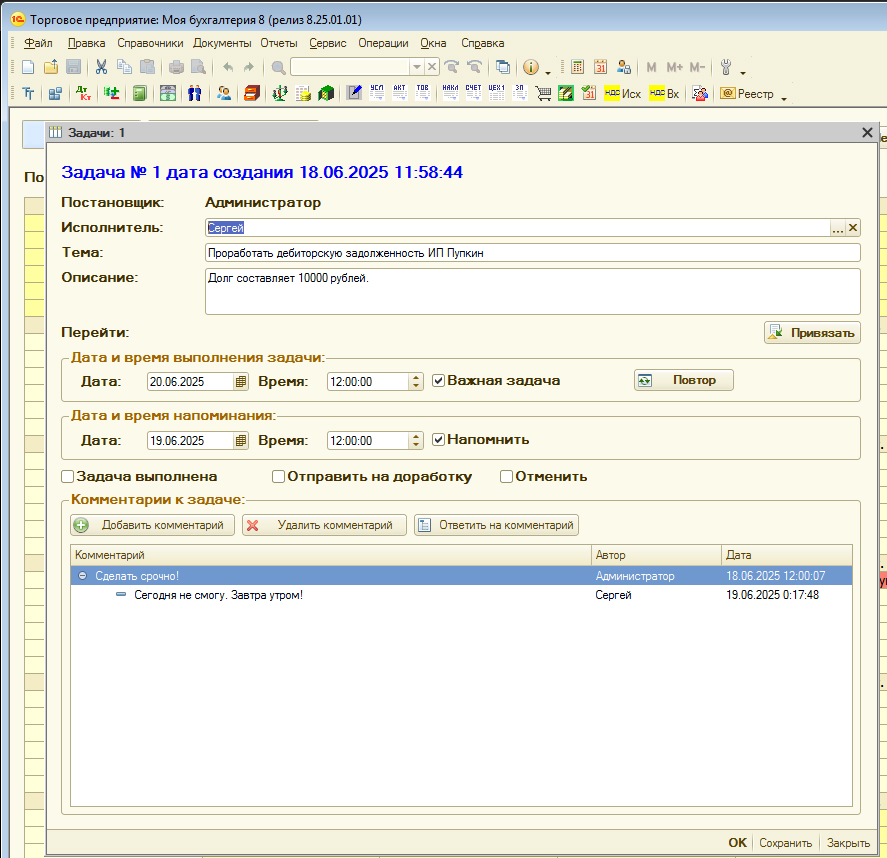Click the help information icon in the toolbar
This screenshot has width=887, height=858.
tap(530, 67)
